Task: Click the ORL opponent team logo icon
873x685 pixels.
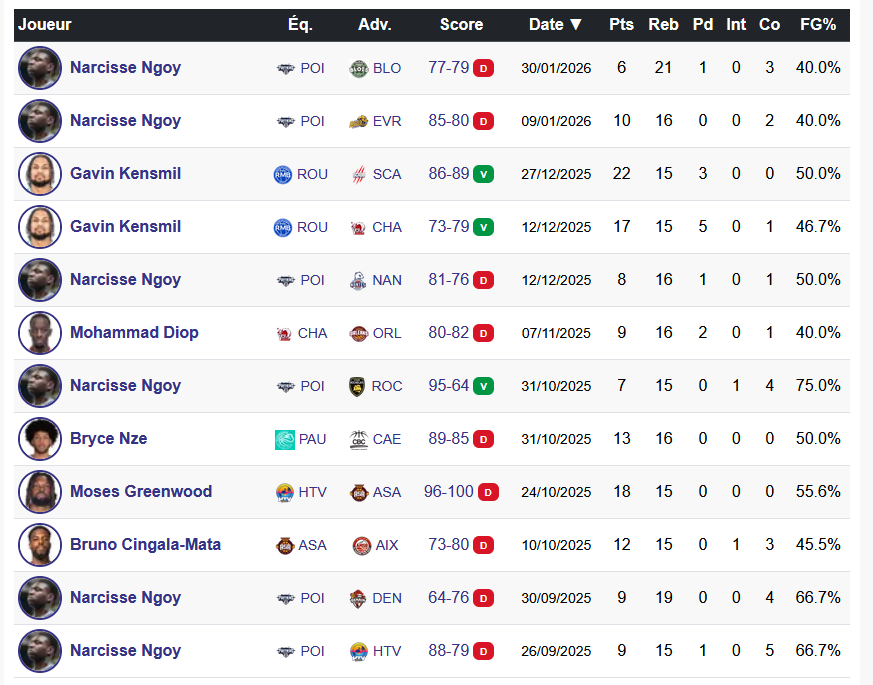Action: click(x=359, y=333)
